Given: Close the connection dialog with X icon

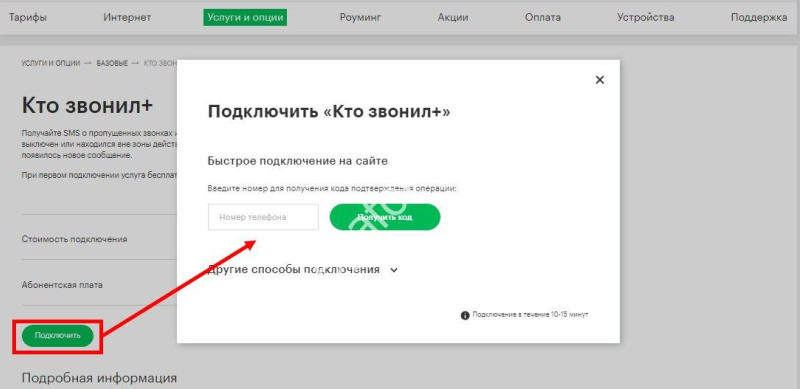Looking at the screenshot, I should (x=599, y=80).
